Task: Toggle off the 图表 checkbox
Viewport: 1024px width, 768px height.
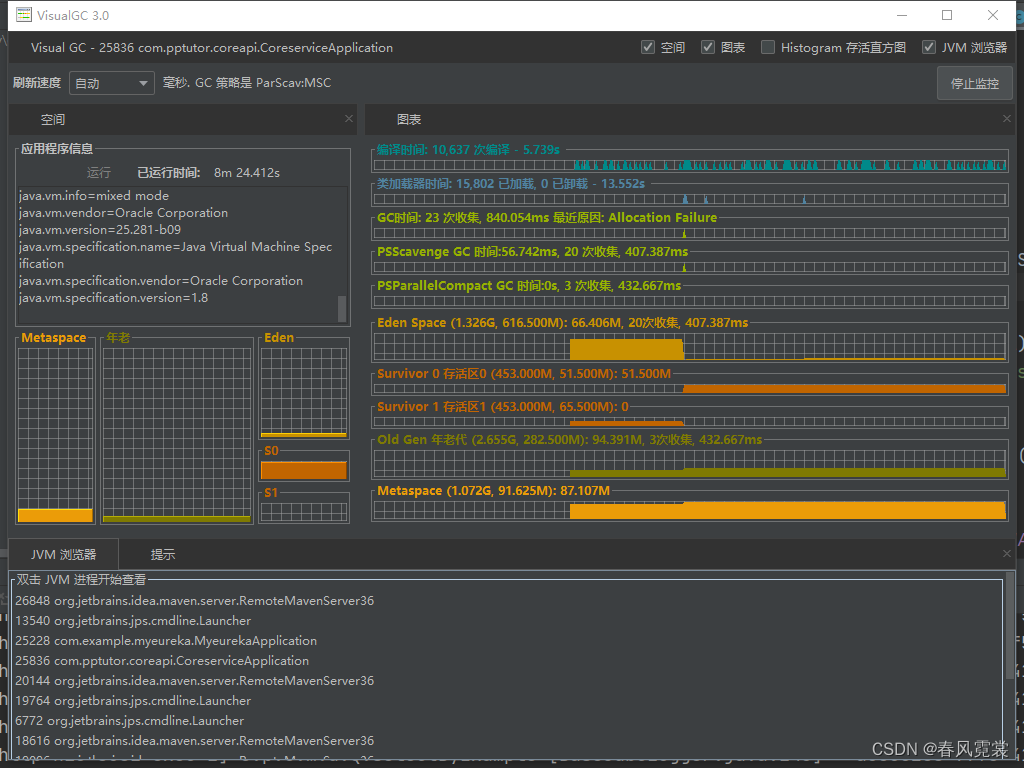Action: point(707,47)
